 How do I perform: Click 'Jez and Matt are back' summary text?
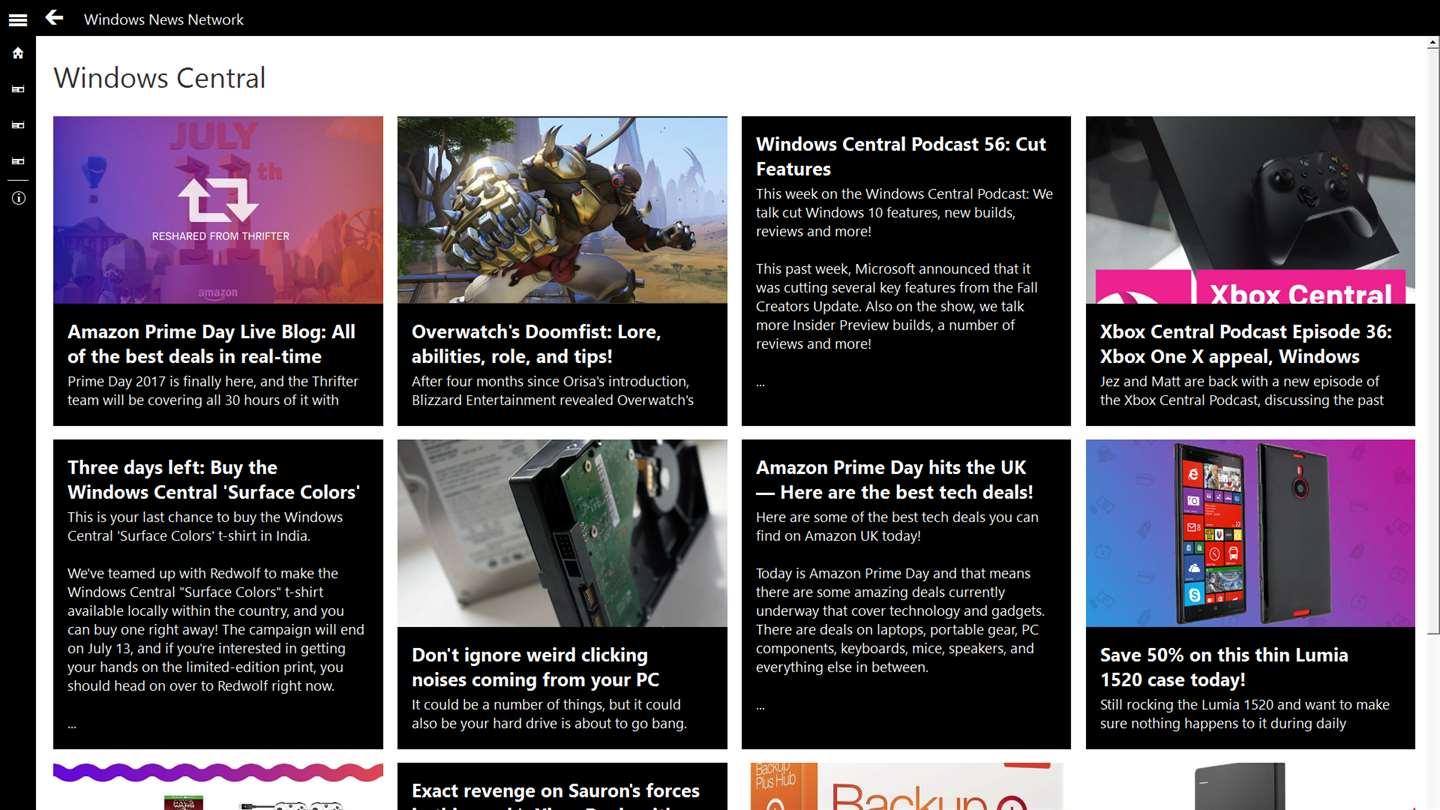tap(1242, 390)
